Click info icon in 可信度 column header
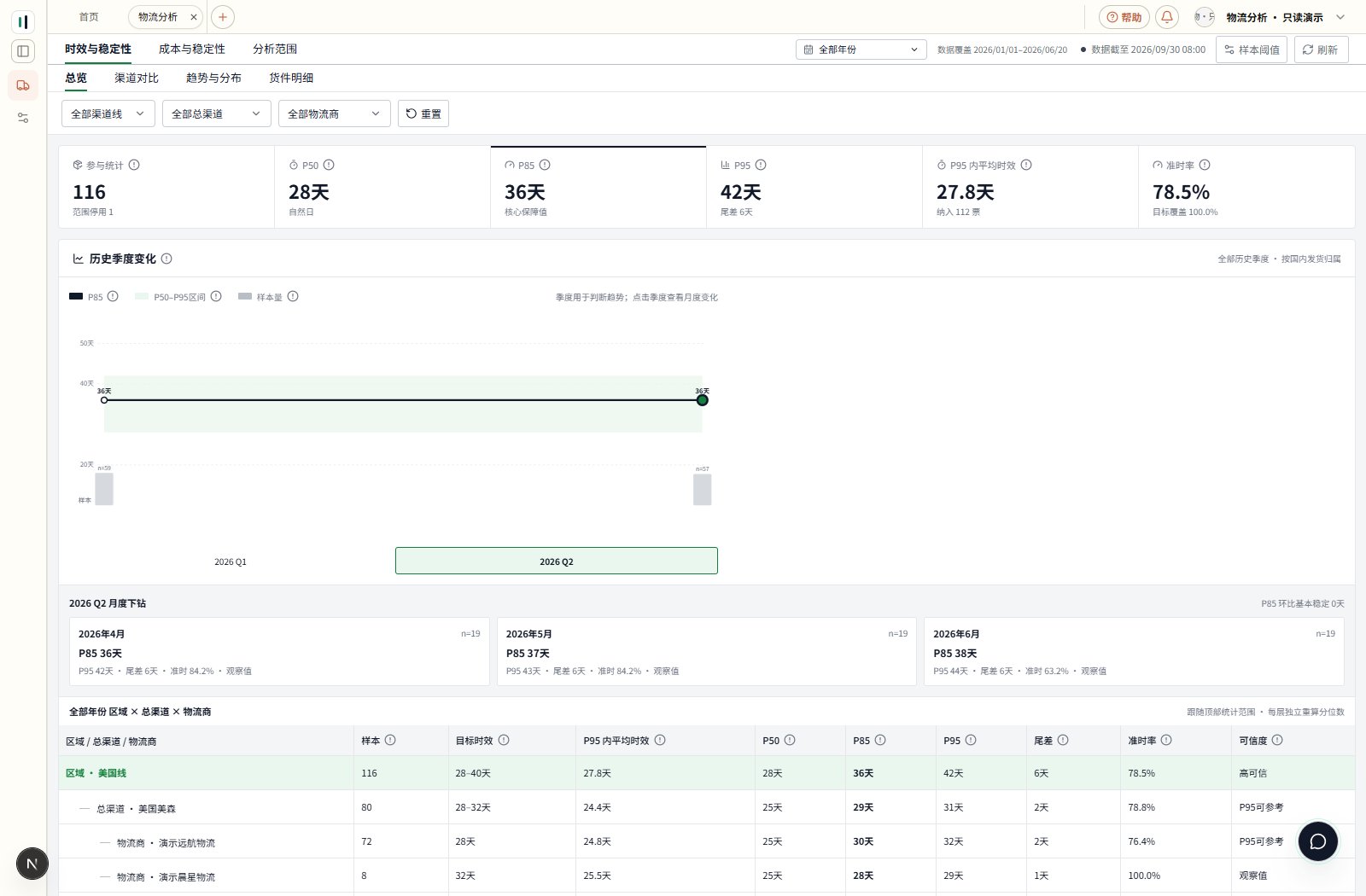The height and width of the screenshot is (896, 1366). point(1277,741)
